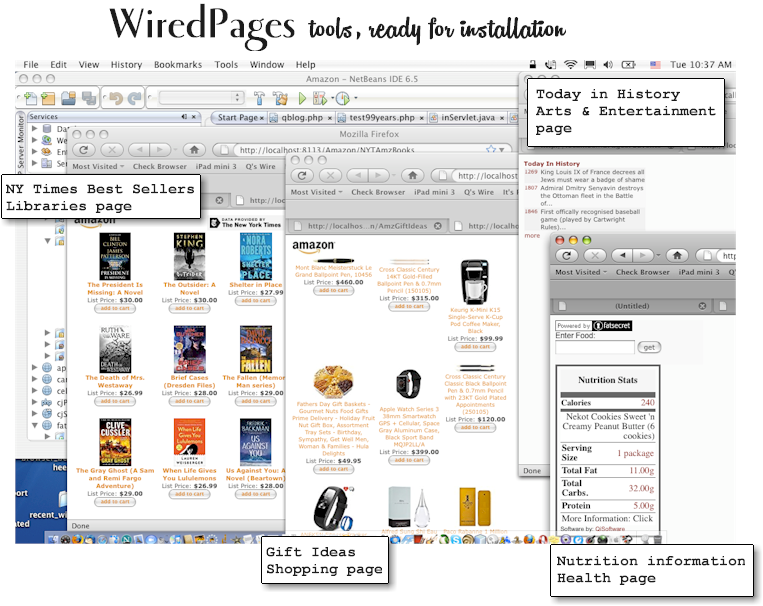Screen dimensions: 763x606
Task: Click the NetBeans Redo arrow icon
Action: [134, 98]
